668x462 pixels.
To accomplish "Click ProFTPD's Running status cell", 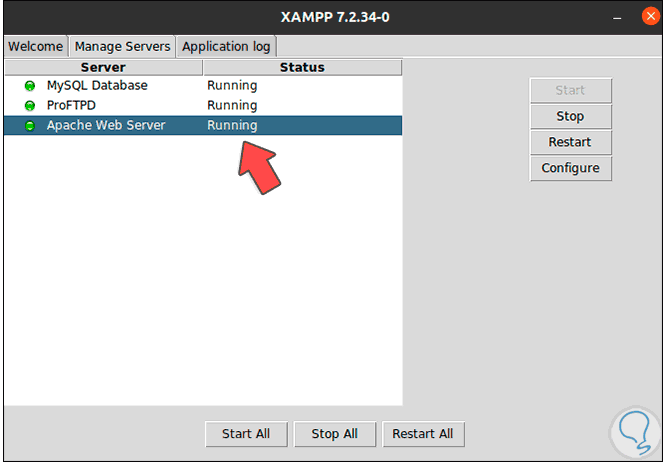I will [x=232, y=105].
